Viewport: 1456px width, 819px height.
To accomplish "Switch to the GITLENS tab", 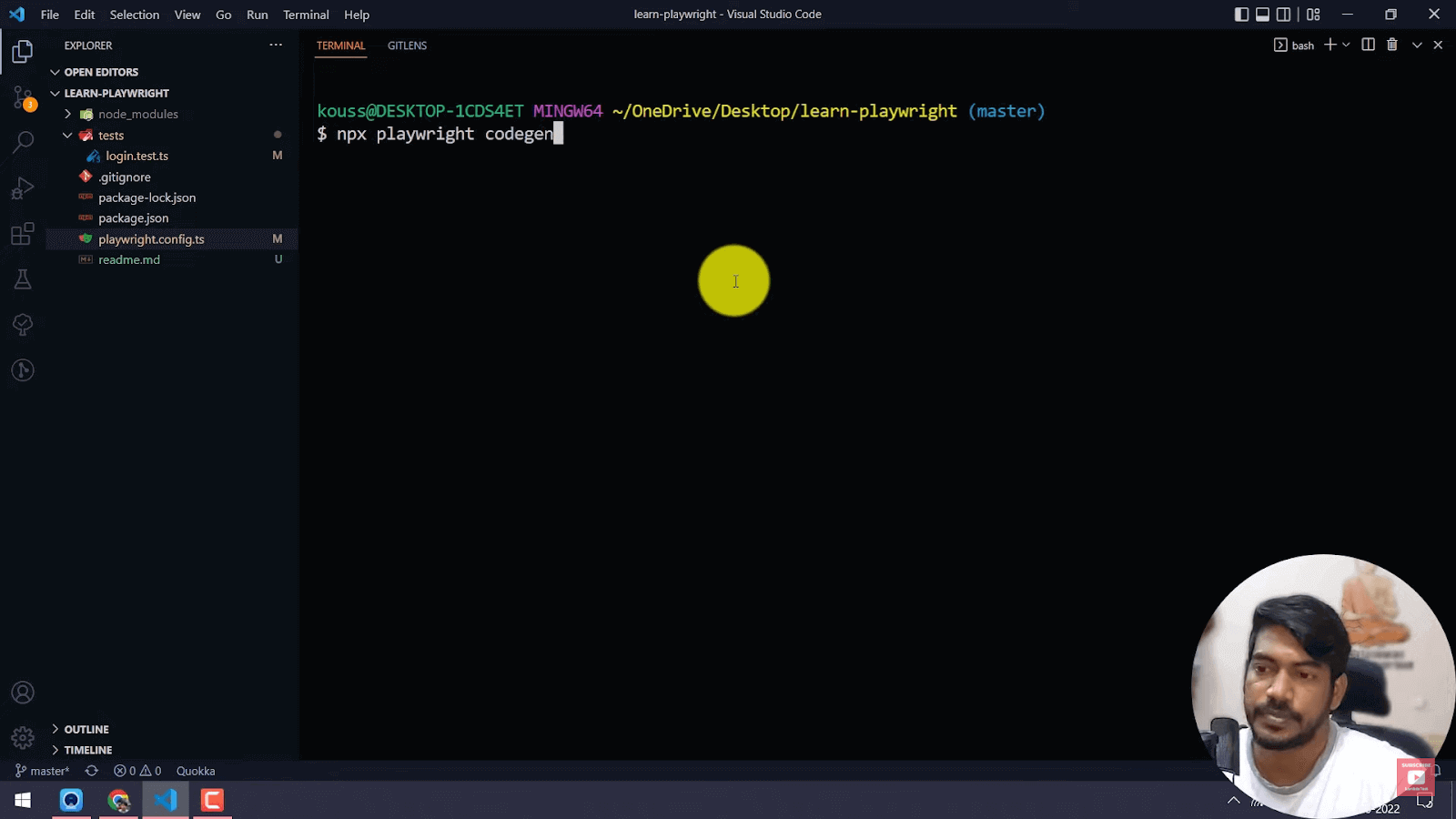I will coord(407,45).
